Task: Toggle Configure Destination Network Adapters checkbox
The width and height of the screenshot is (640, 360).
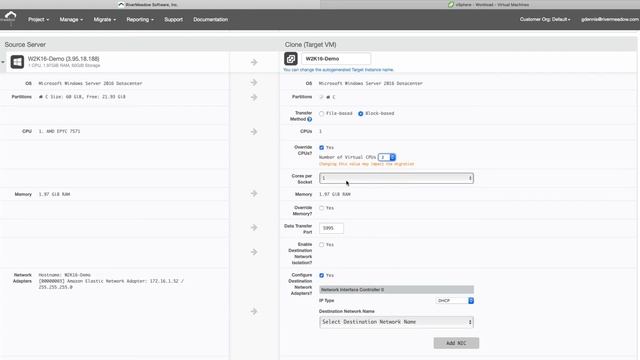Action: [x=322, y=276]
